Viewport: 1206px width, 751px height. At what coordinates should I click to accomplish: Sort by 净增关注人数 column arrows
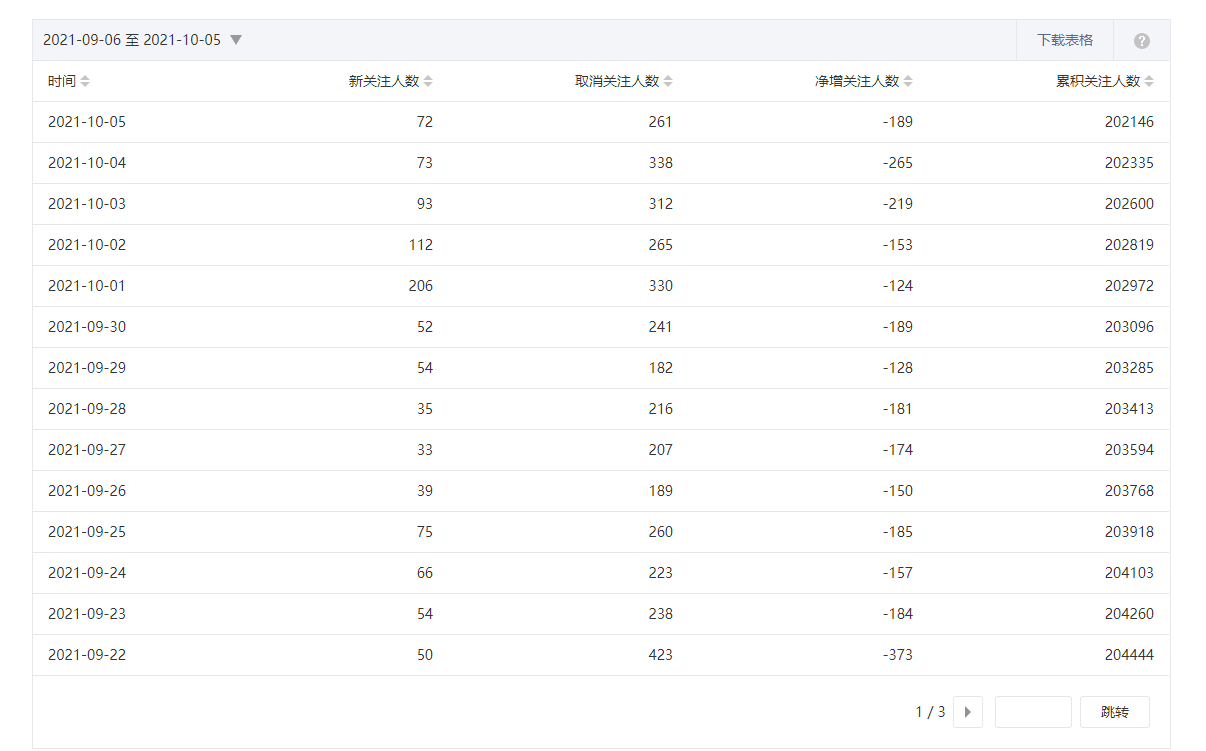(908, 82)
